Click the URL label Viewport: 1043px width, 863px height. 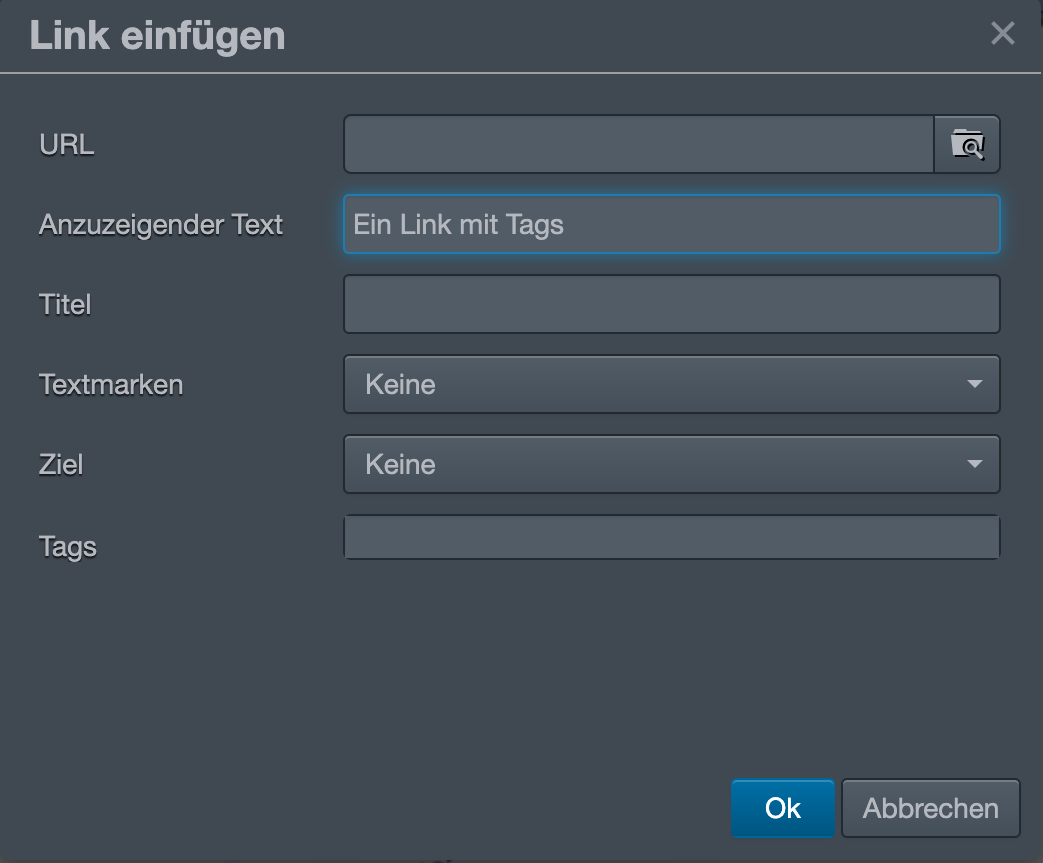click(x=67, y=144)
